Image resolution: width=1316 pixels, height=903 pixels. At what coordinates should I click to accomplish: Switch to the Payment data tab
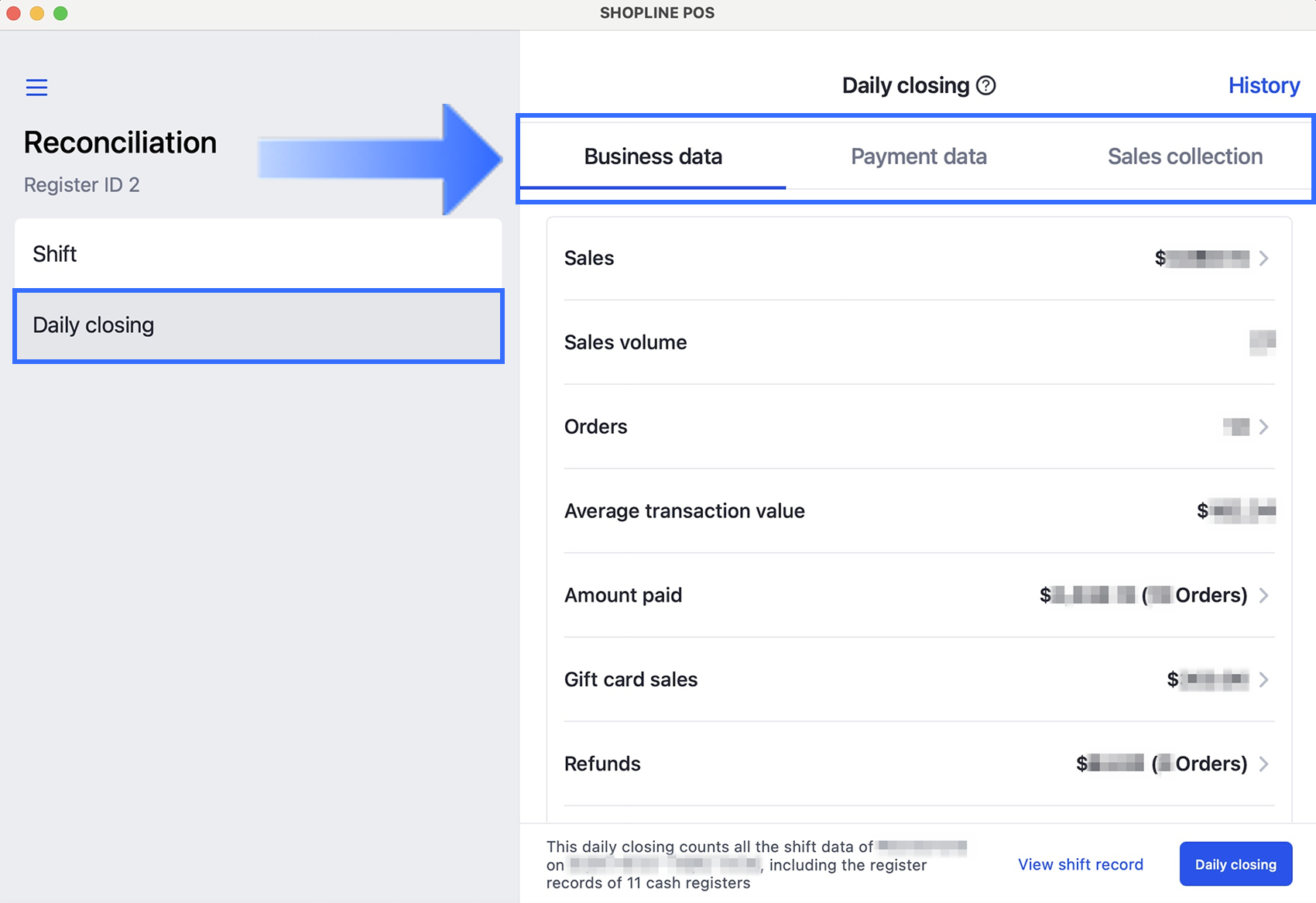[918, 156]
